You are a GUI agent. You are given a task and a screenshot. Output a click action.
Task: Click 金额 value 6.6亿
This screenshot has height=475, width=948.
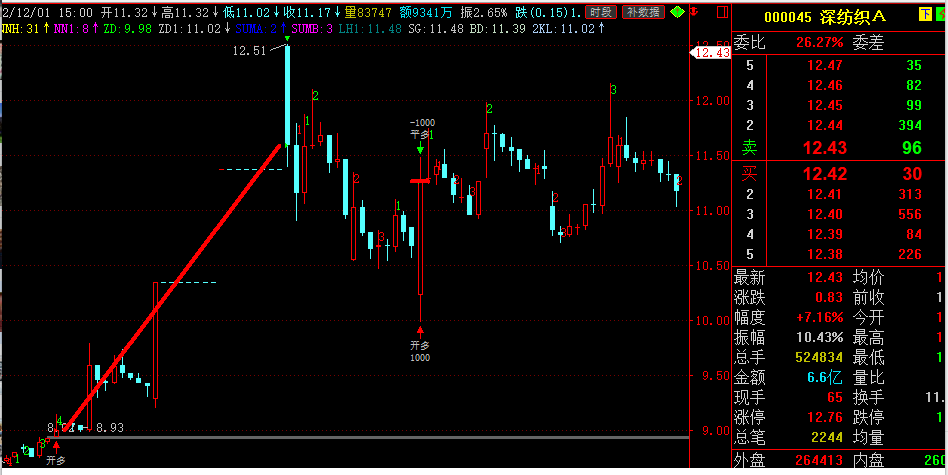point(825,378)
